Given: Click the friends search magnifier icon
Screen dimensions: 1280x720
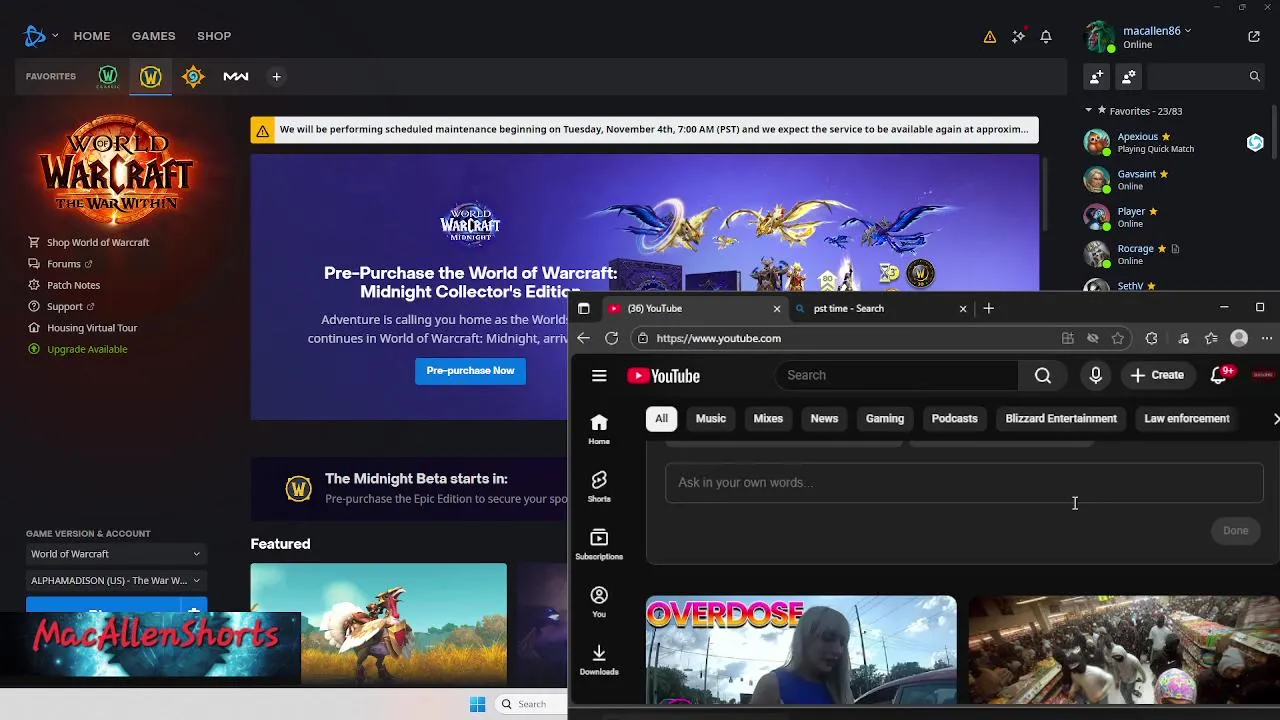Looking at the screenshot, I should tap(1255, 76).
